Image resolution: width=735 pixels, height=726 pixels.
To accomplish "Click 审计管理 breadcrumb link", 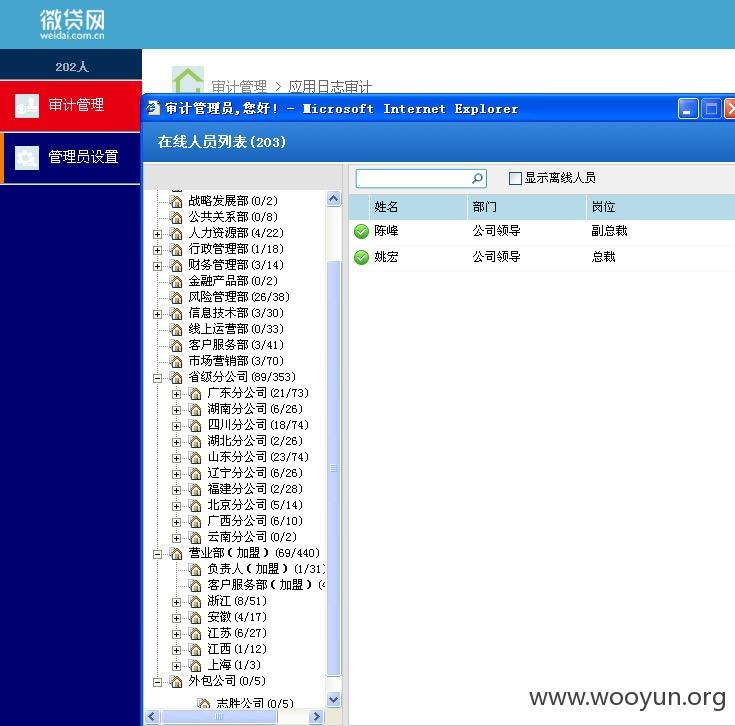I will [239, 87].
